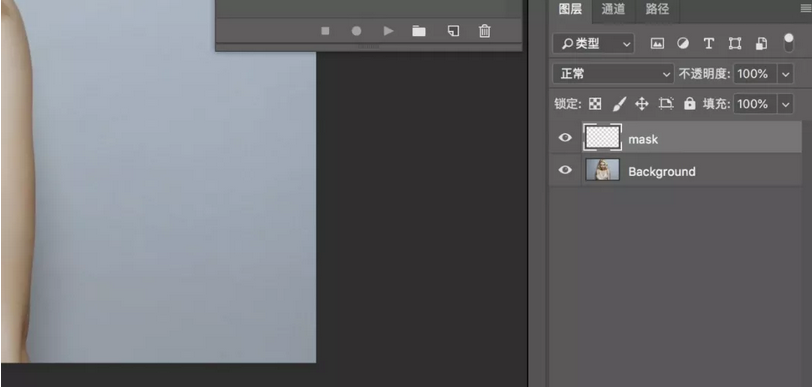Viewport: 812px width, 387px height.
Task: Toggle the layer filtering switch
Action: coord(788,43)
